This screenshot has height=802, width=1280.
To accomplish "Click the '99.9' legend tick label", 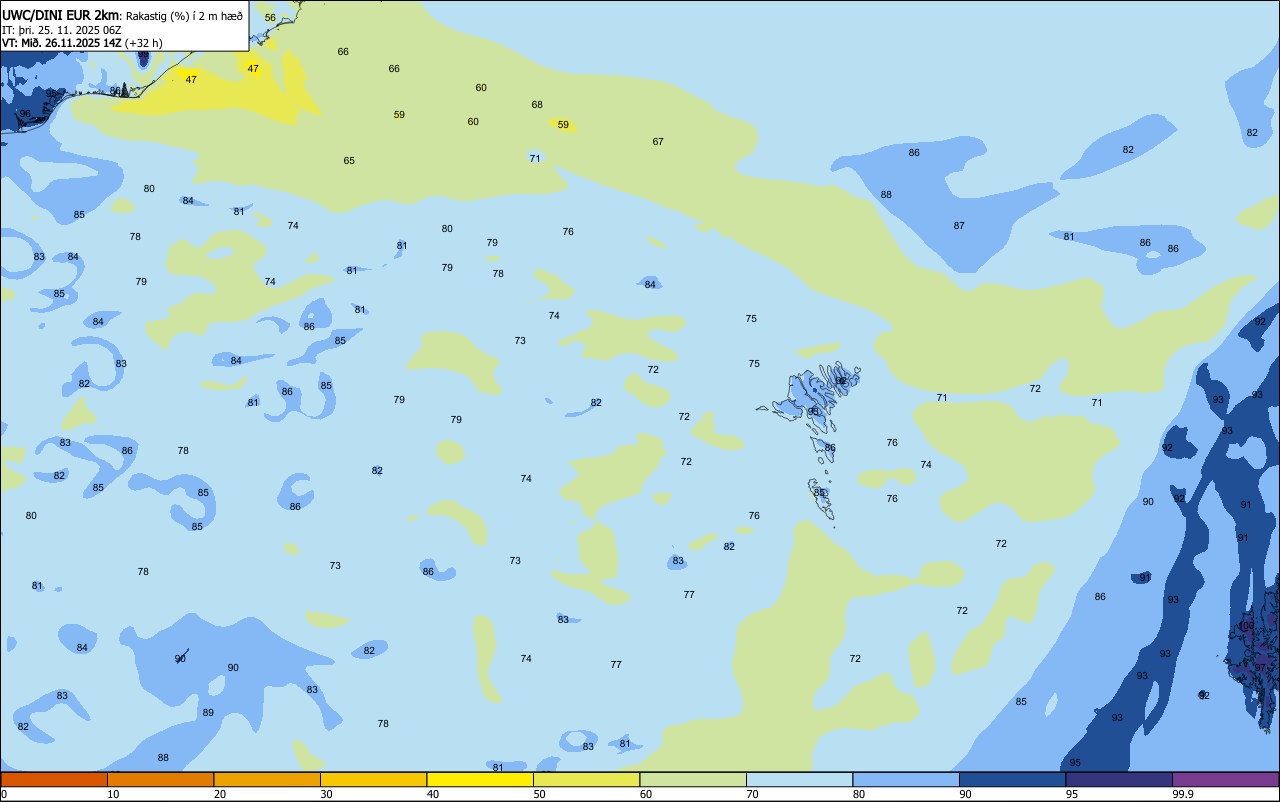I will [1183, 794].
